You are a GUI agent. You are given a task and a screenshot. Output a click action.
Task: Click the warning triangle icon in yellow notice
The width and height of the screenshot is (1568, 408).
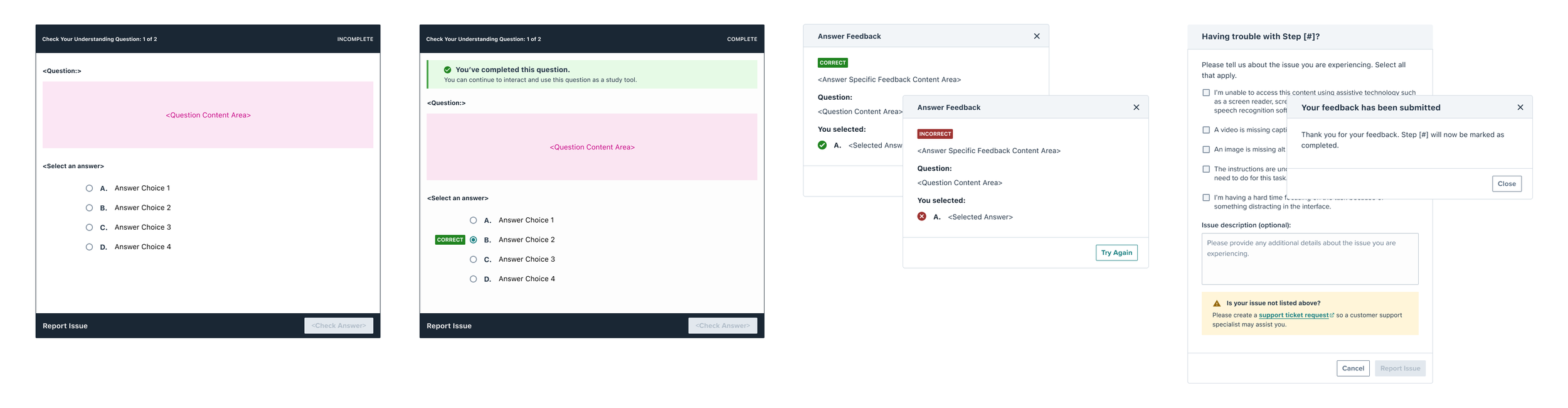tap(1216, 303)
